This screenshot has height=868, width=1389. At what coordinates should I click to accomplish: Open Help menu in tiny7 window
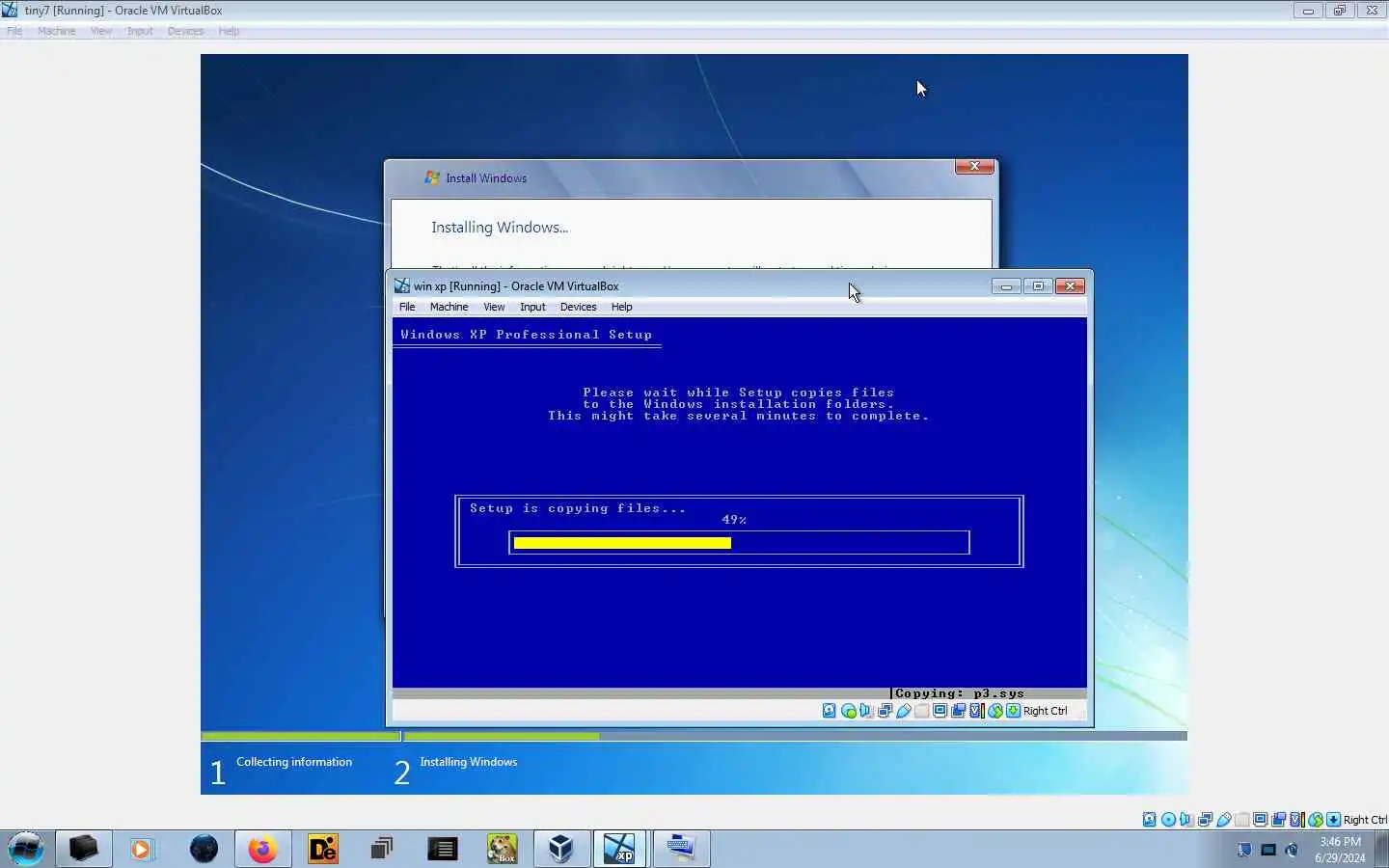(229, 31)
